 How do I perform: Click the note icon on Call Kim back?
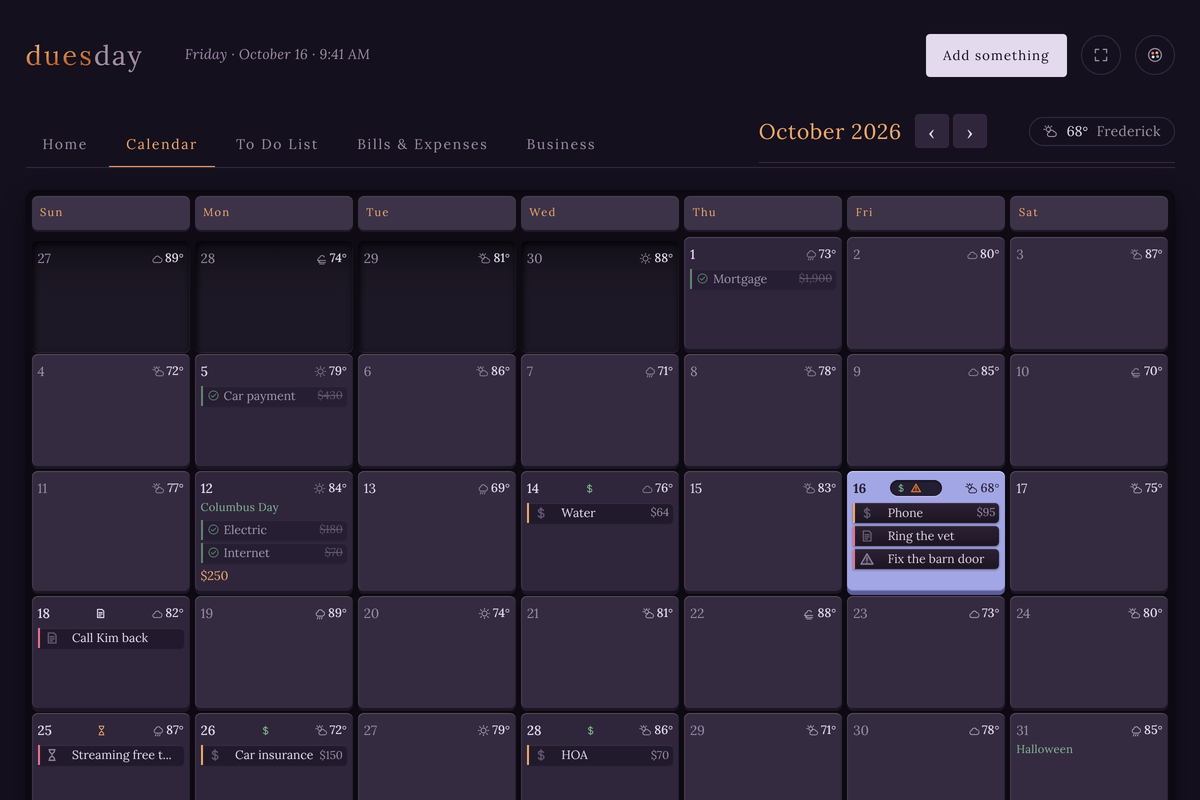tap(52, 638)
